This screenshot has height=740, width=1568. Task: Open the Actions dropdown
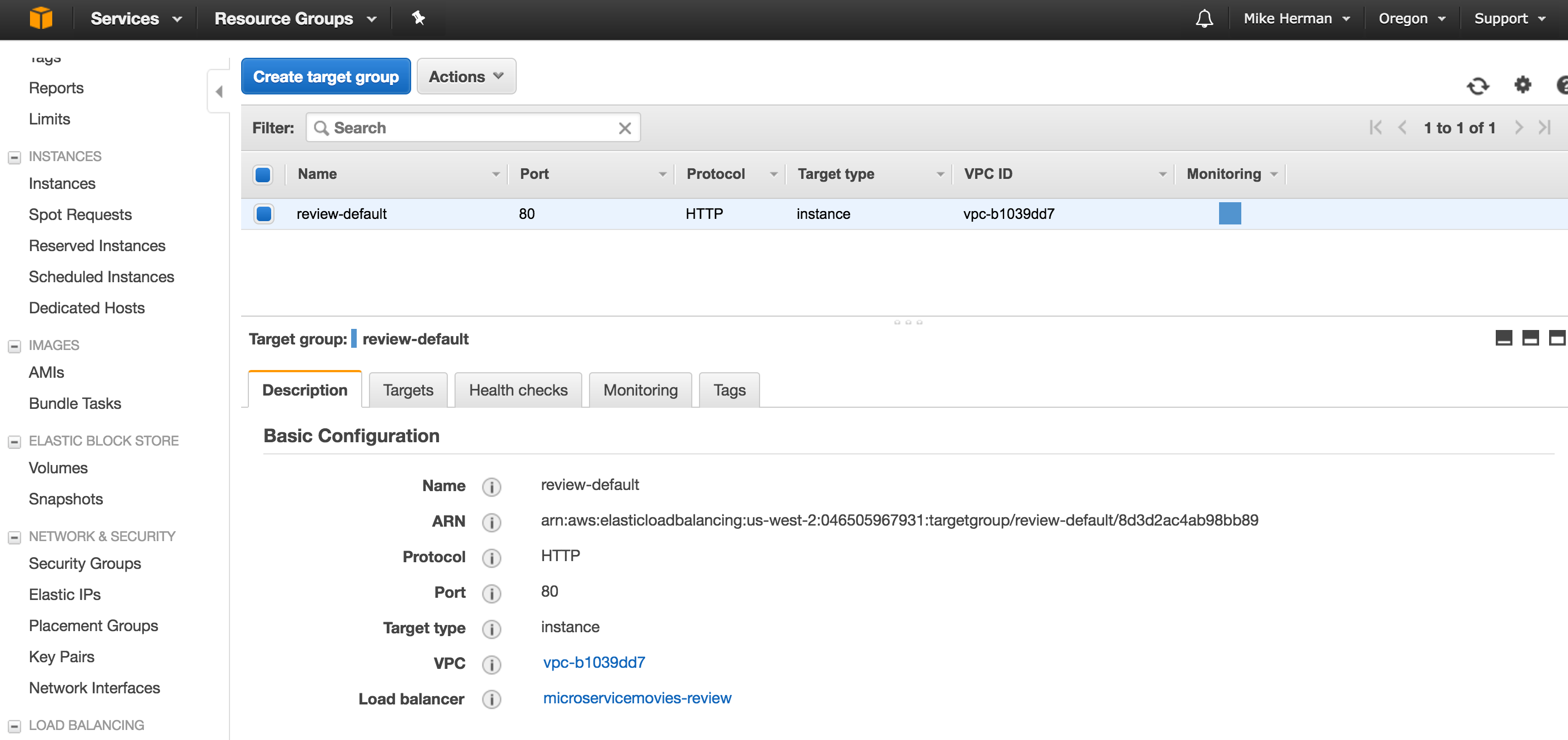point(466,76)
